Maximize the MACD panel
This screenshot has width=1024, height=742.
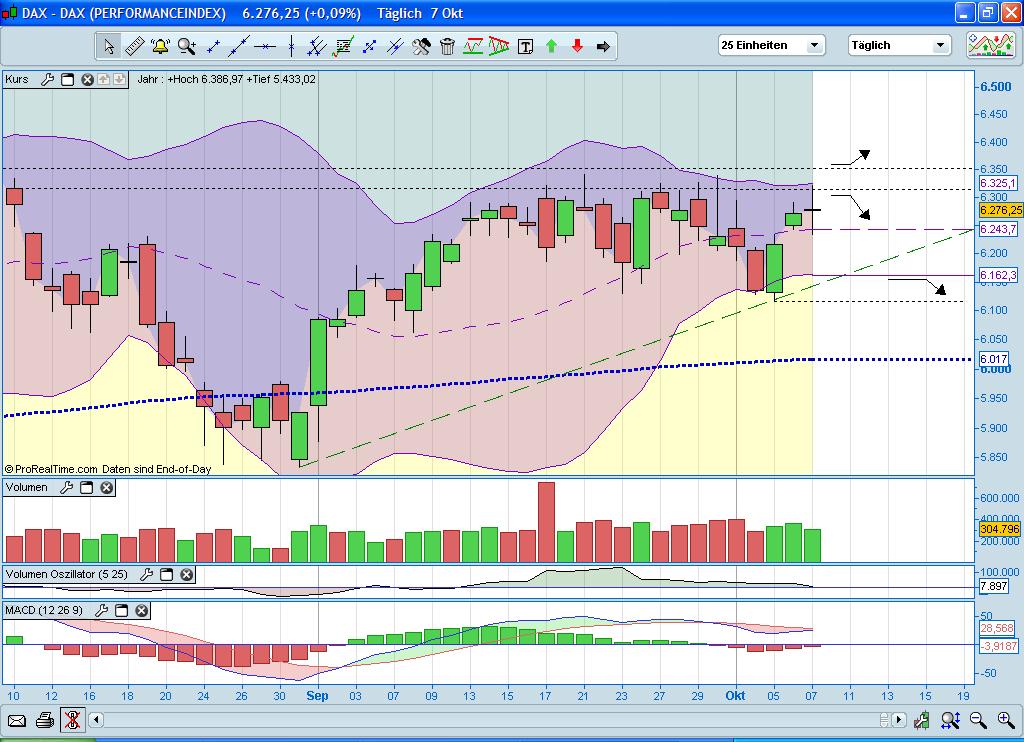coord(121,610)
